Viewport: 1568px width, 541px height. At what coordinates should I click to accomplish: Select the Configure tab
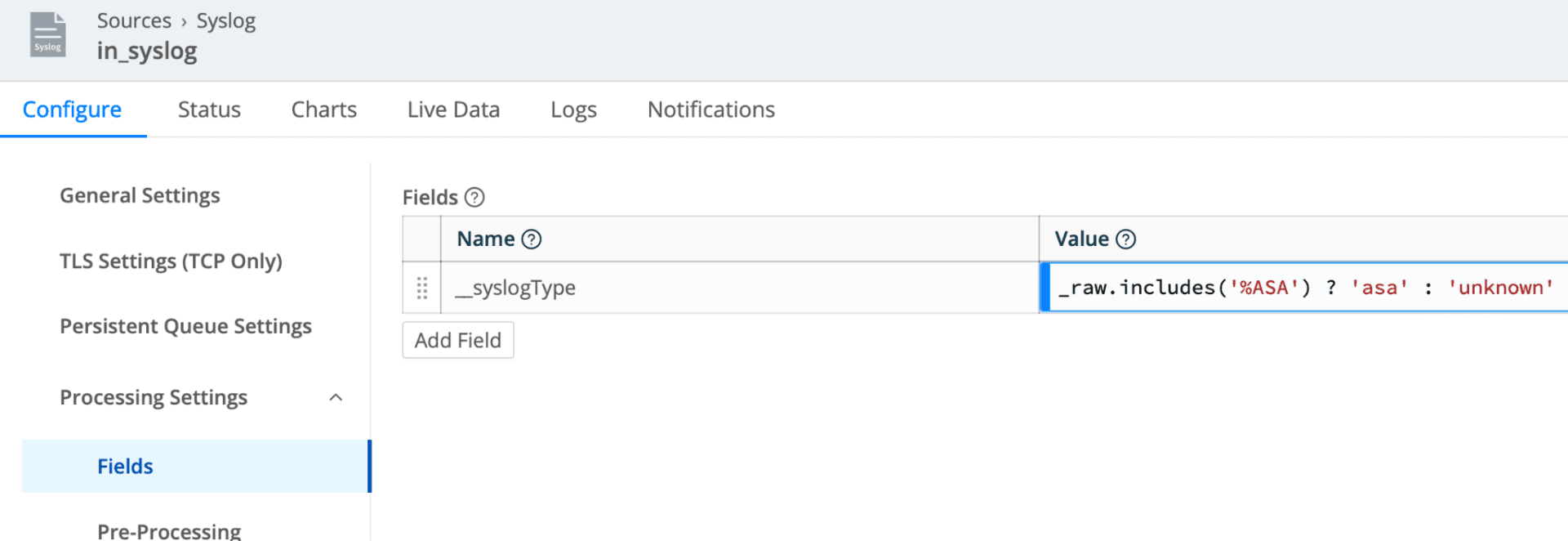(x=72, y=110)
